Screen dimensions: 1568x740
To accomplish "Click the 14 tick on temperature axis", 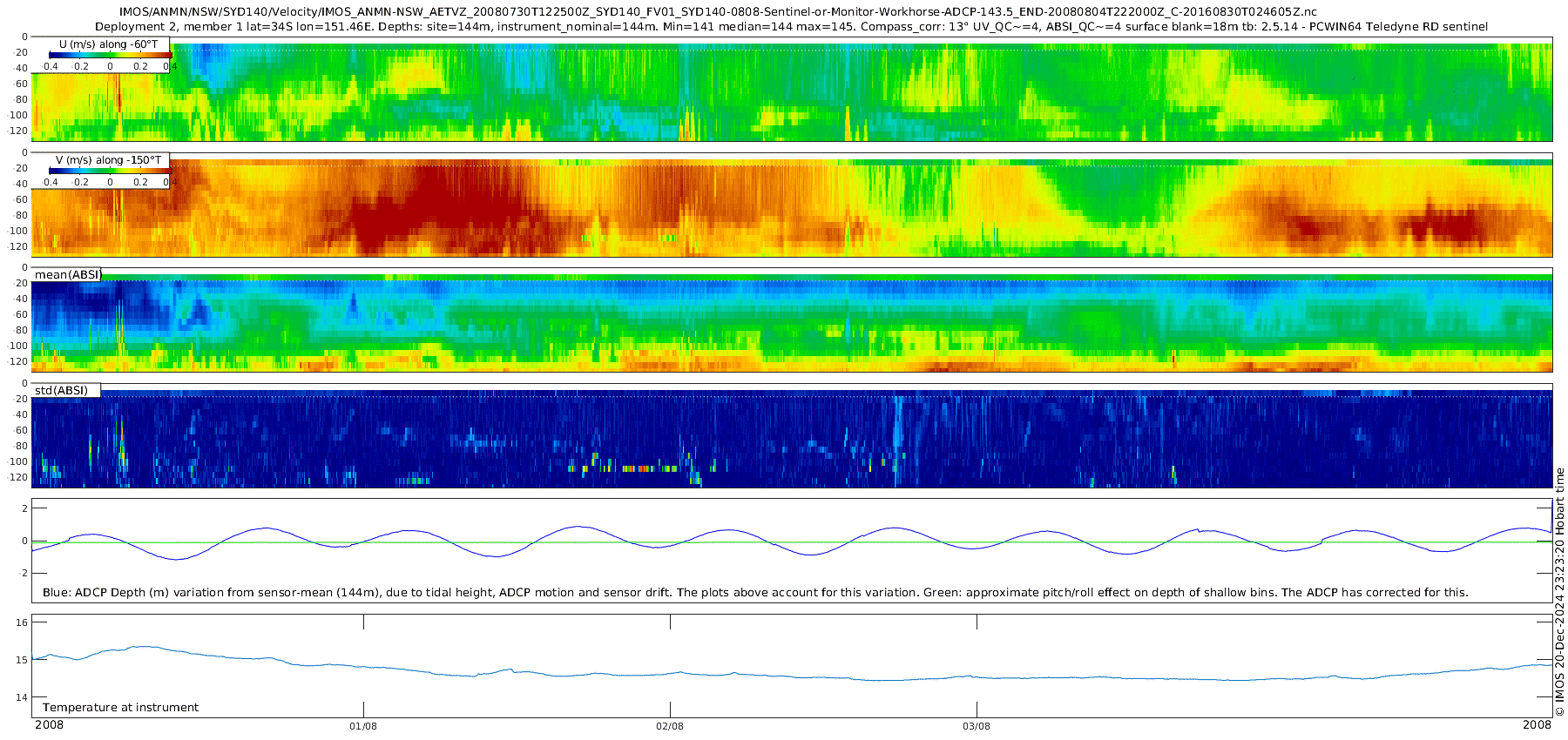I will point(23,696).
